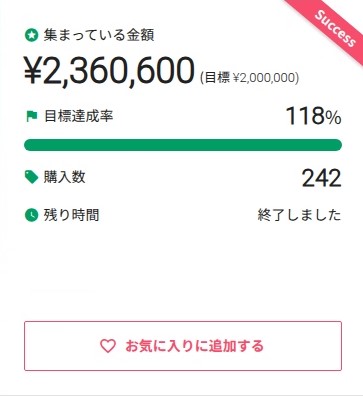Screen dimensions: 363x396
Task: Click the 目標 word in parentheses
Action: pos(217,78)
